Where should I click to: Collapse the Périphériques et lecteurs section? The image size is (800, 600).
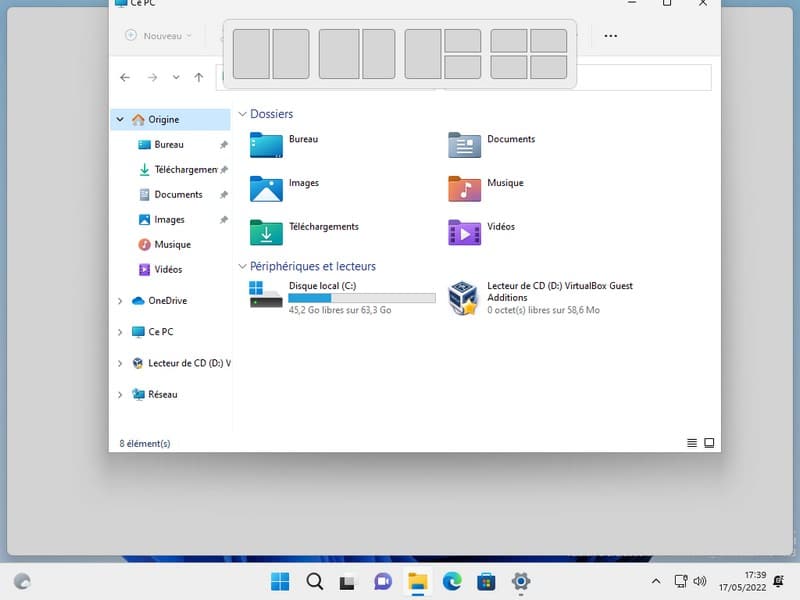click(x=242, y=267)
